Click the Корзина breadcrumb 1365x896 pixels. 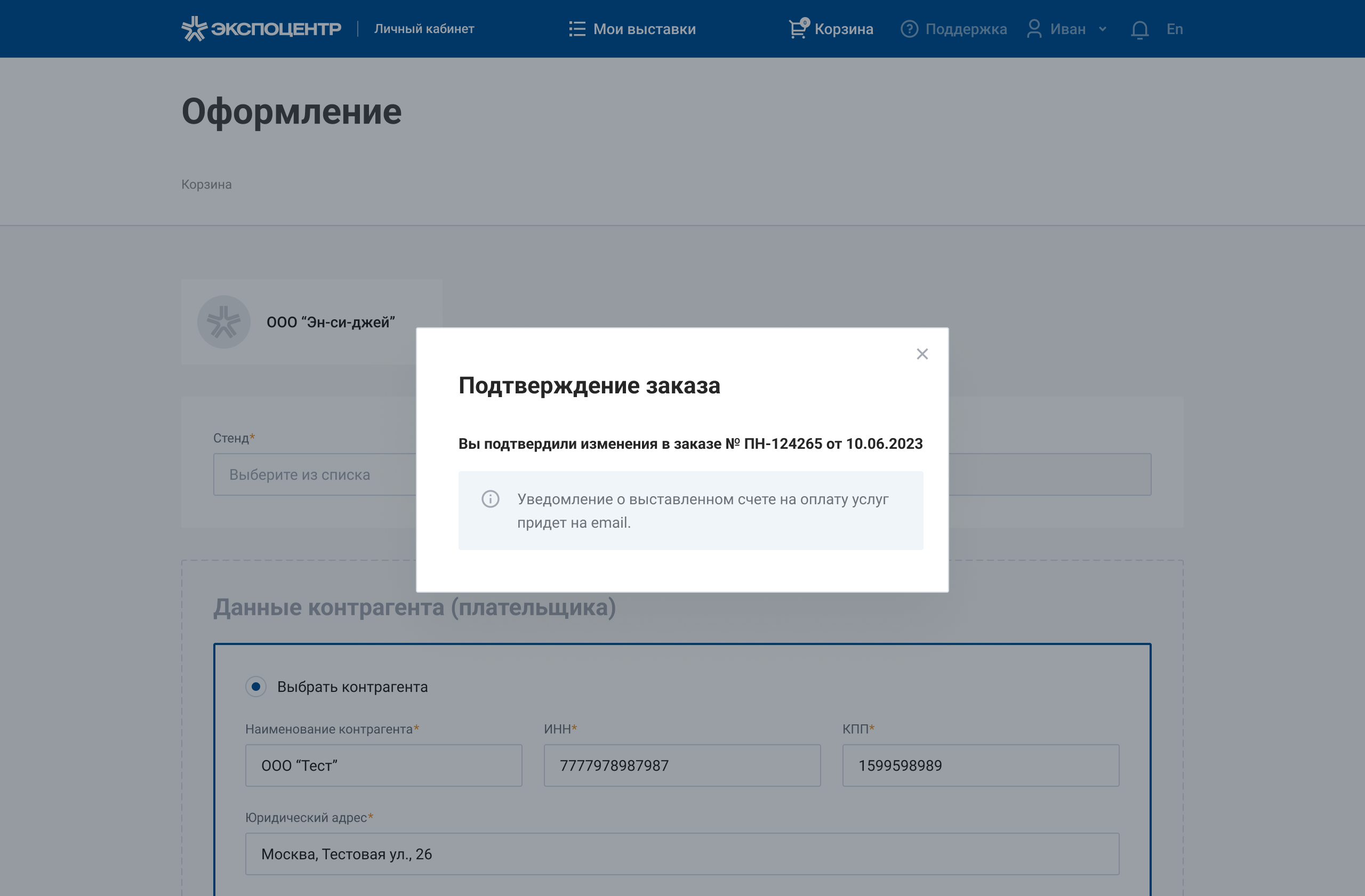click(206, 184)
